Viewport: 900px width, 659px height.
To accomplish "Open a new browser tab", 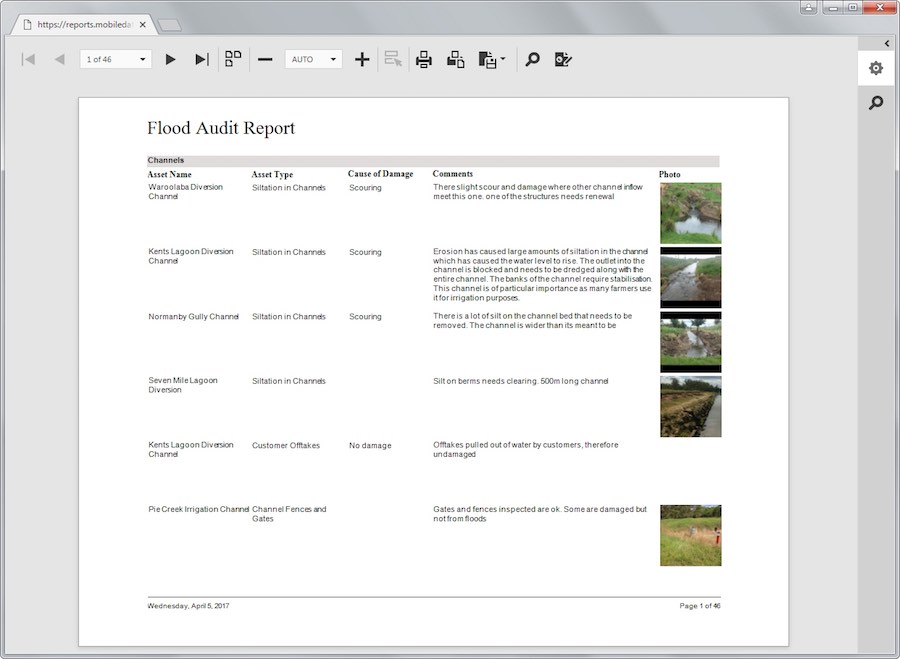I will coord(169,25).
